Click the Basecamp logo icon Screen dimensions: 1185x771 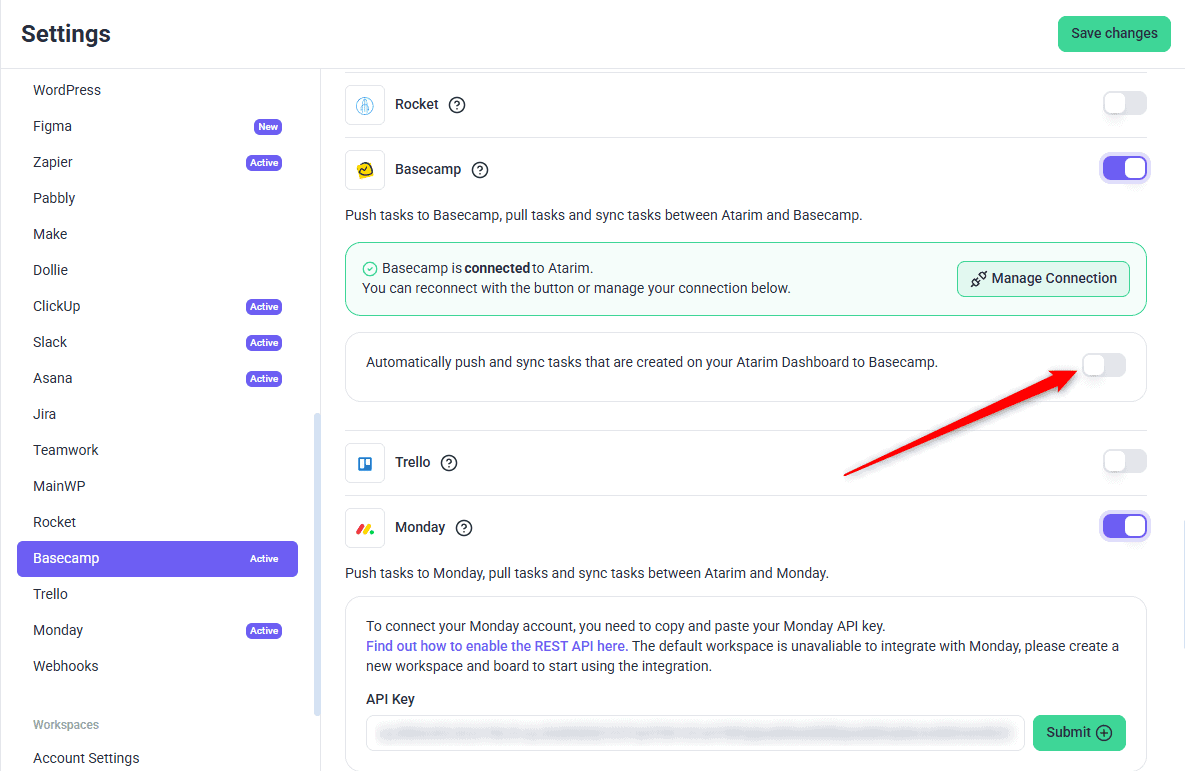click(365, 170)
